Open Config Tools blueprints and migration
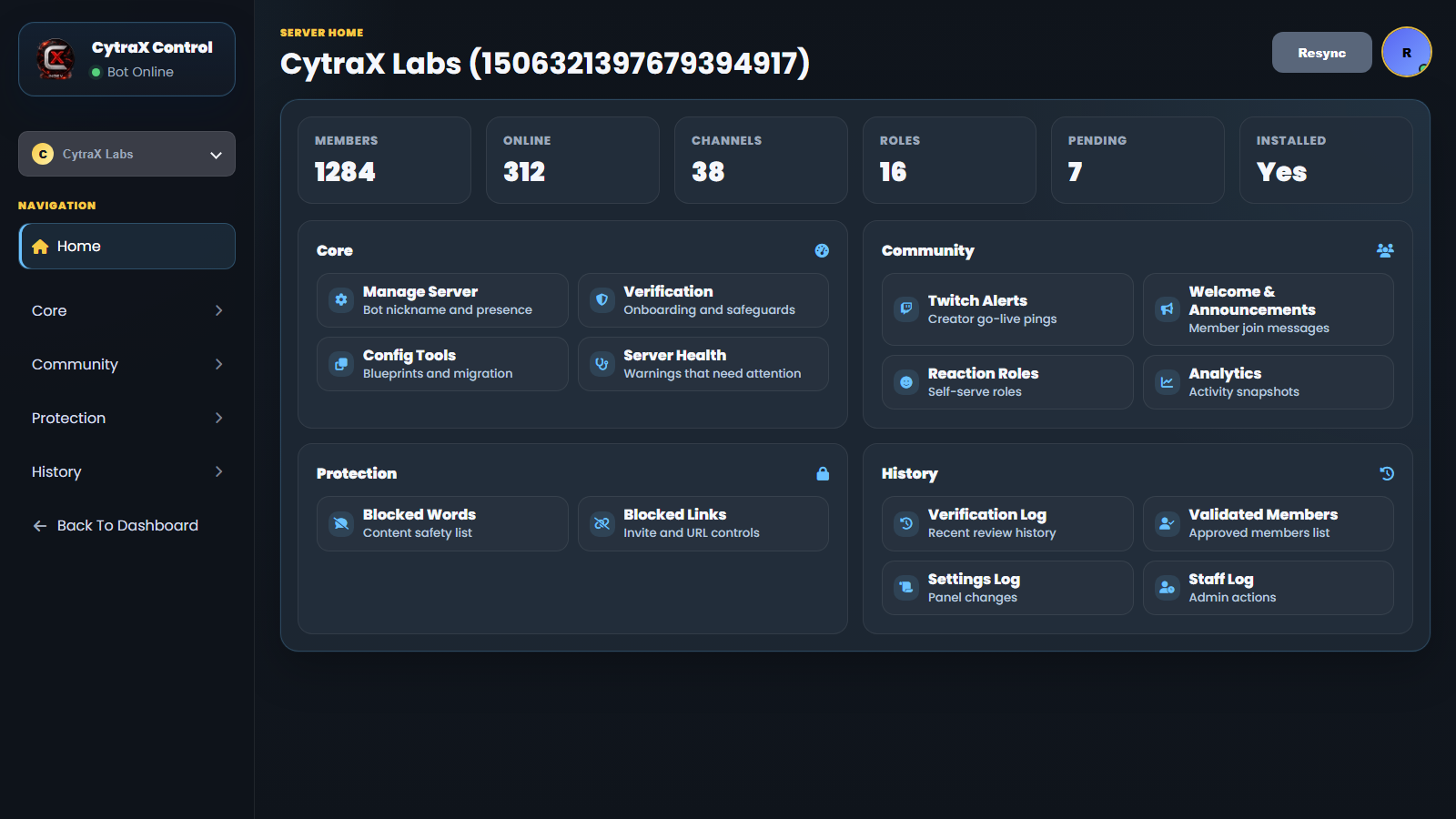 pyautogui.click(x=442, y=364)
